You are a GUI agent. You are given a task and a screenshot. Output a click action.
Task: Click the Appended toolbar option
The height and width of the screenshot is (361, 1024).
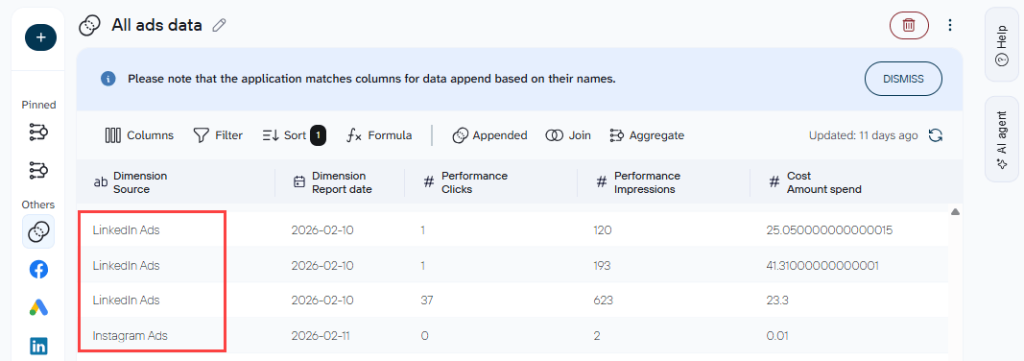point(490,135)
